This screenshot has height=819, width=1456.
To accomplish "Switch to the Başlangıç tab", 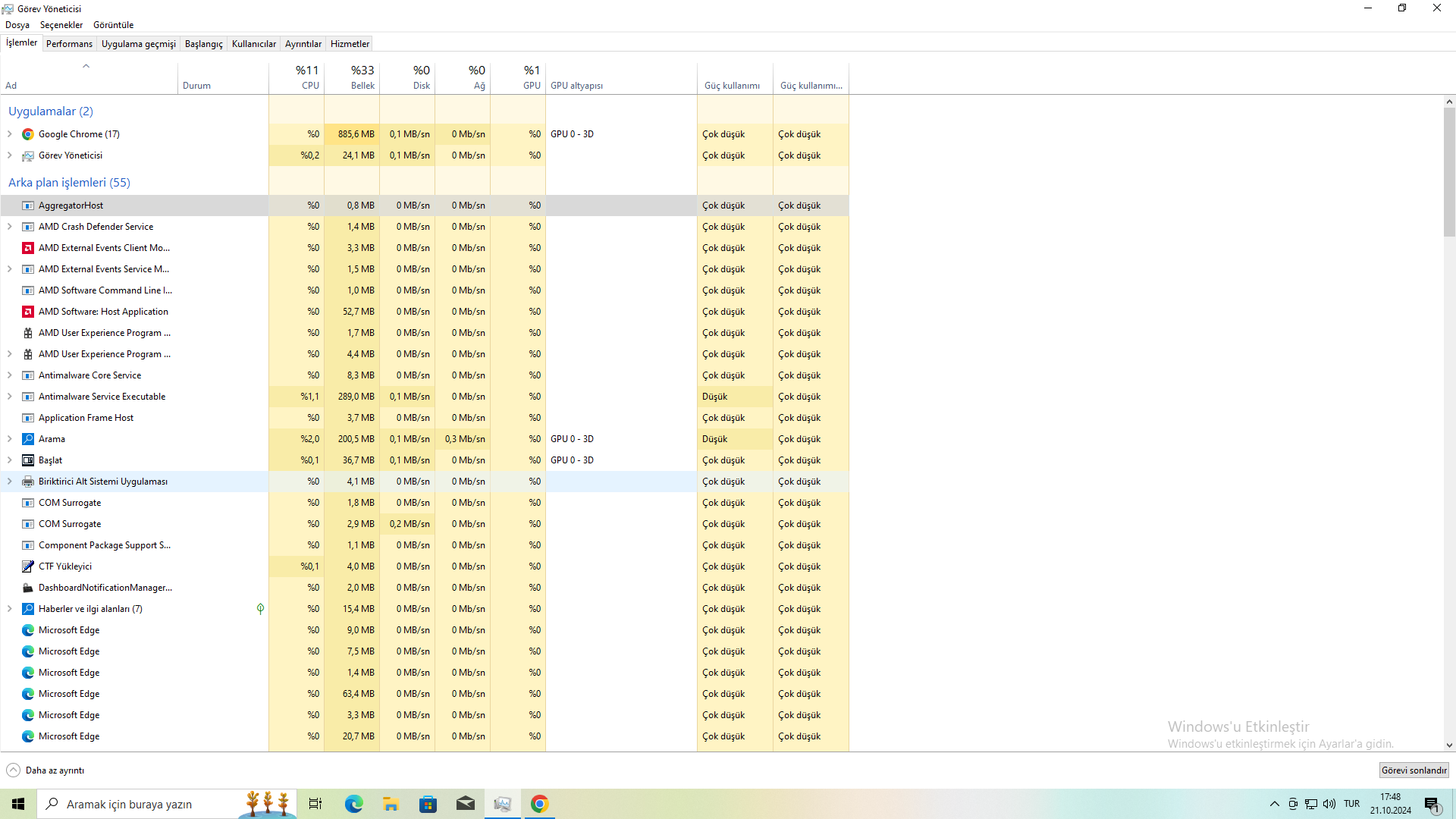I will [204, 44].
